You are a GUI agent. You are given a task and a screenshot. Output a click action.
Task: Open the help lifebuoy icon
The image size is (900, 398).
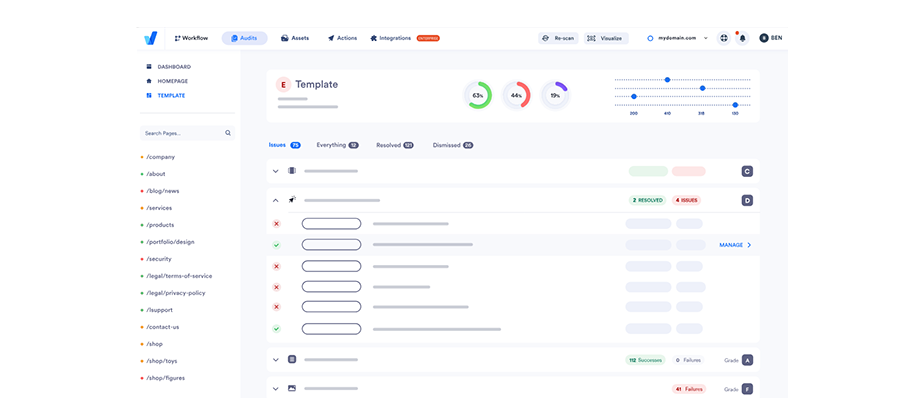click(723, 38)
